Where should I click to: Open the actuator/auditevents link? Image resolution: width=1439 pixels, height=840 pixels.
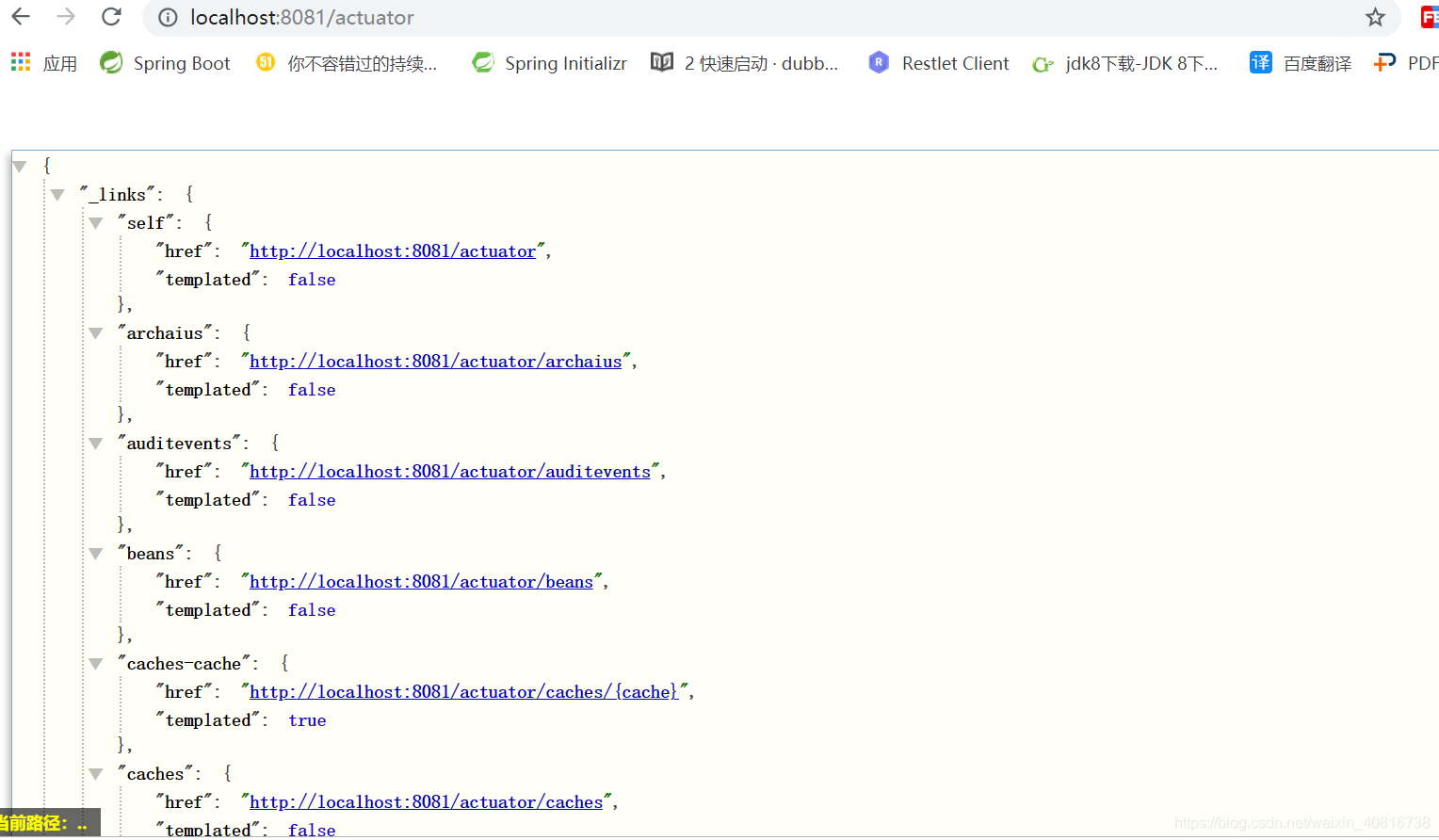(450, 472)
